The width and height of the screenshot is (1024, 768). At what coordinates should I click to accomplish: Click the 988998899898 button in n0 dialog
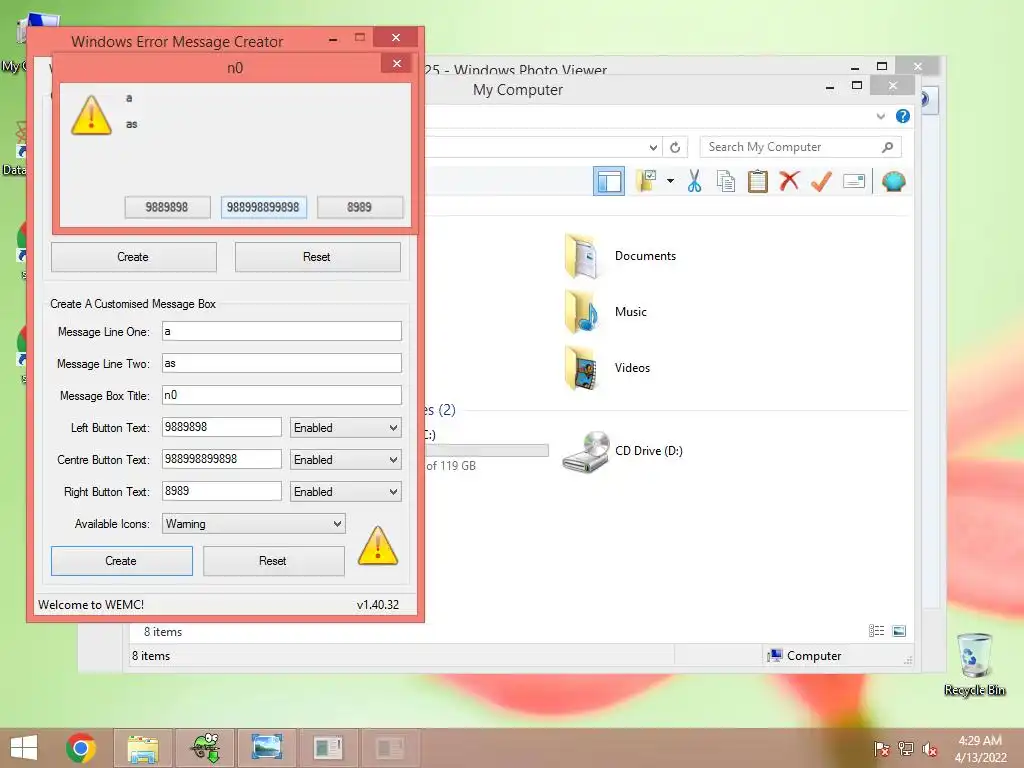coord(263,207)
